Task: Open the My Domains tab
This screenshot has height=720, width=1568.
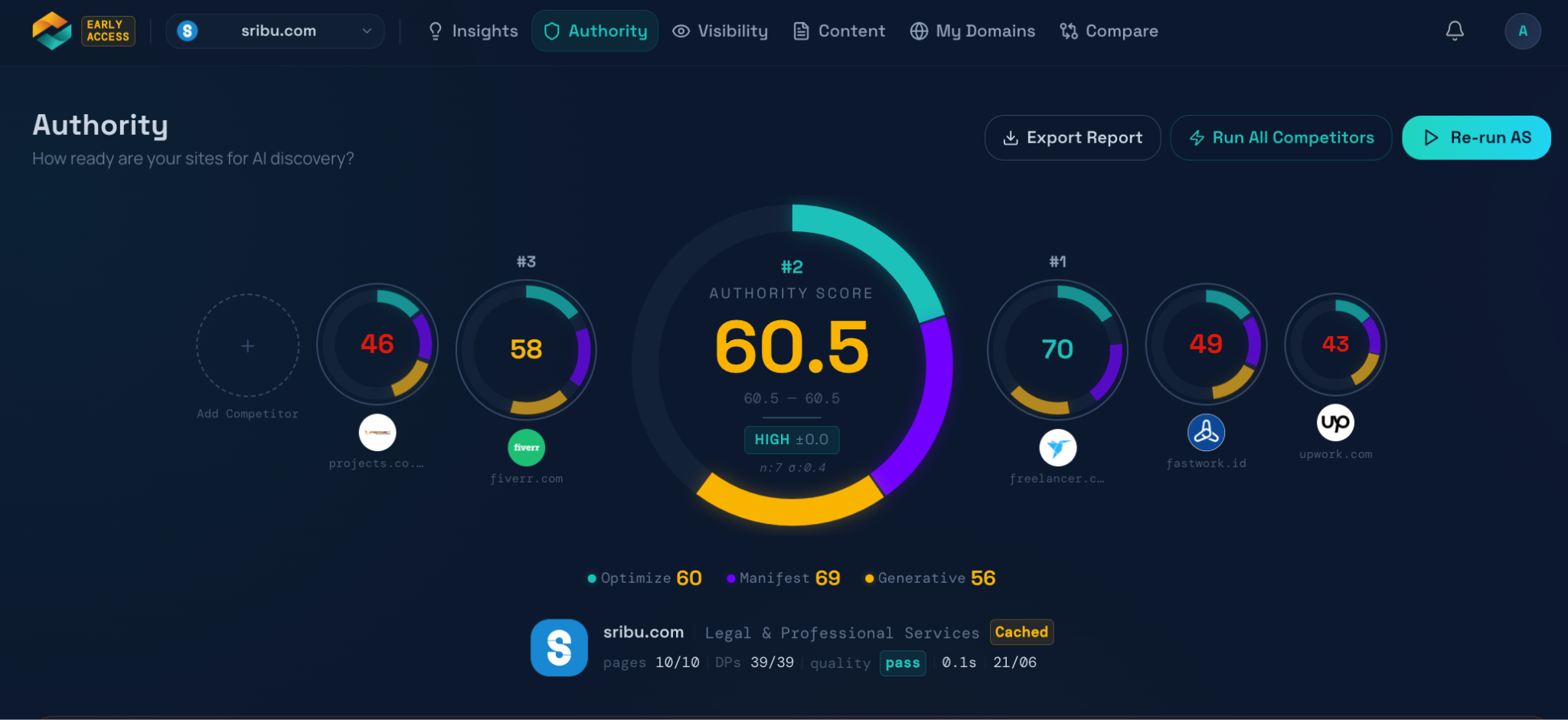Action: click(x=972, y=31)
